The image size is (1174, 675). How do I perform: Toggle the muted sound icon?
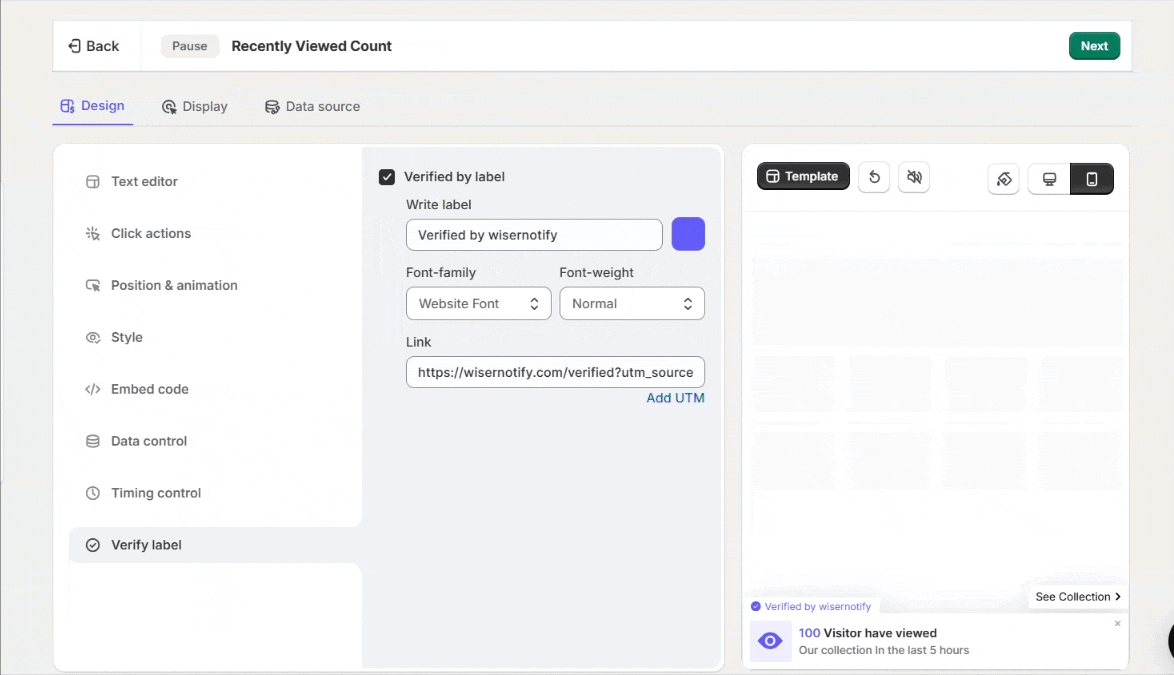pyautogui.click(x=914, y=177)
